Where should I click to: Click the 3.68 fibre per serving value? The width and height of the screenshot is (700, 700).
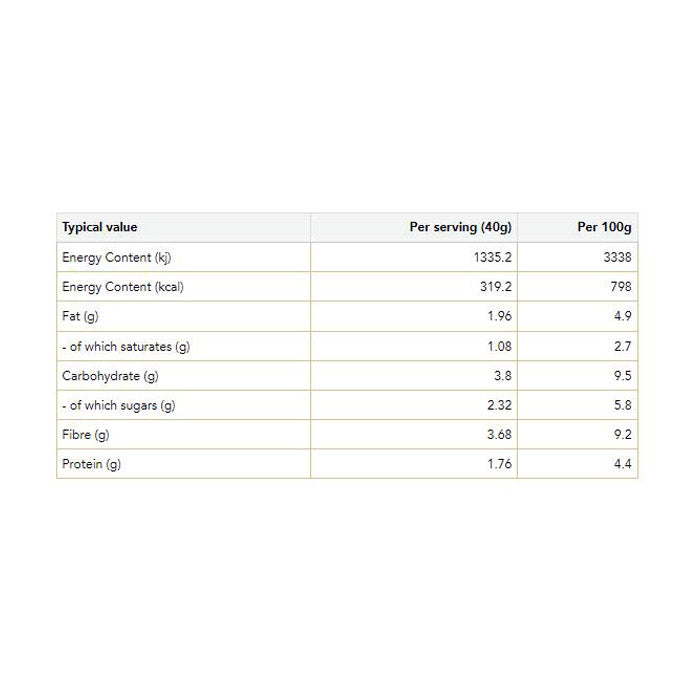(498, 435)
